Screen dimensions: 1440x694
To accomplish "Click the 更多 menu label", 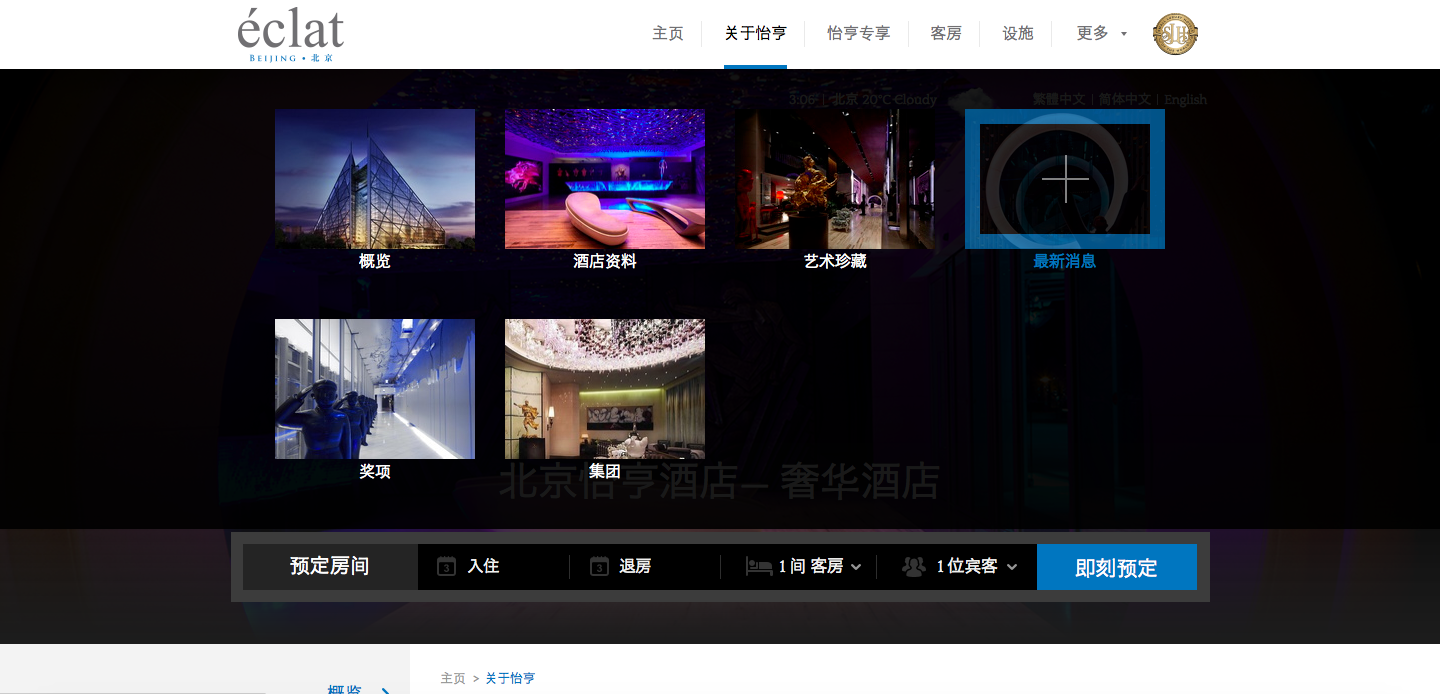I will [1092, 34].
